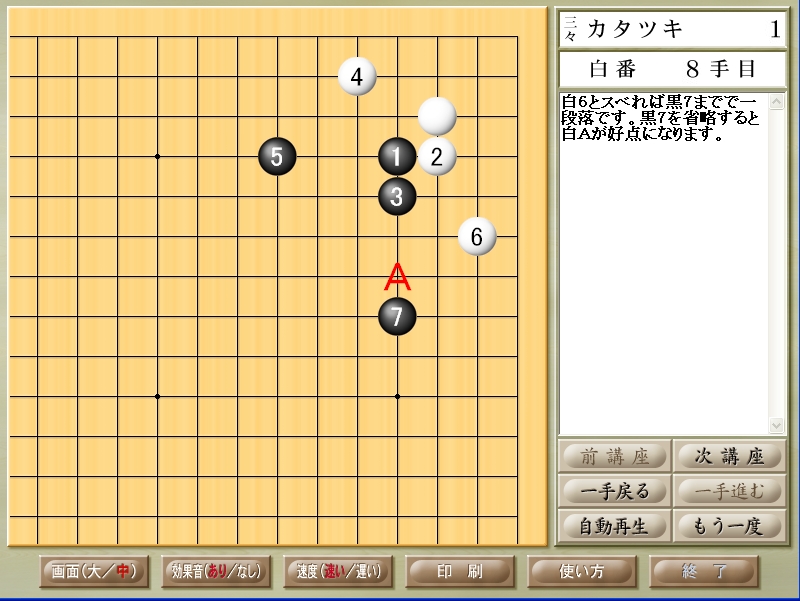Click the red A point marker
800x601 pixels.
coord(397,277)
